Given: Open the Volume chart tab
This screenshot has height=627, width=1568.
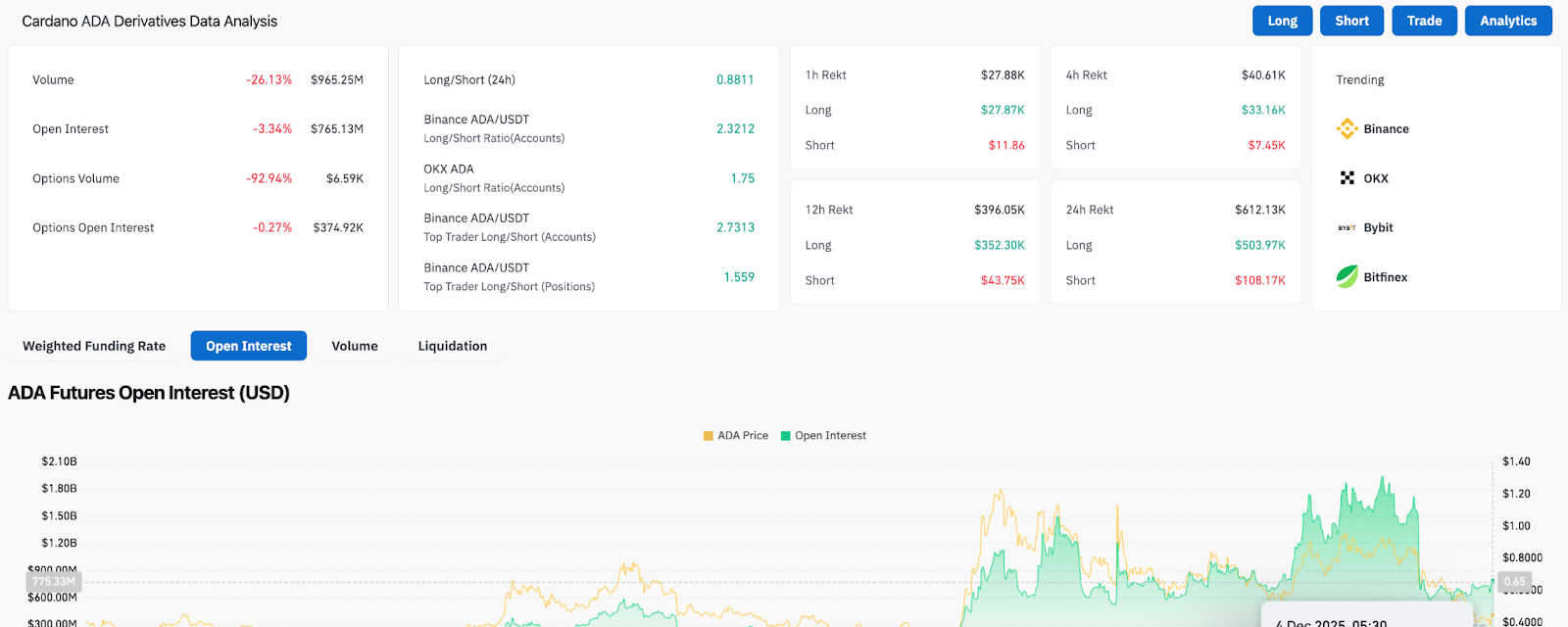Looking at the screenshot, I should [x=355, y=346].
